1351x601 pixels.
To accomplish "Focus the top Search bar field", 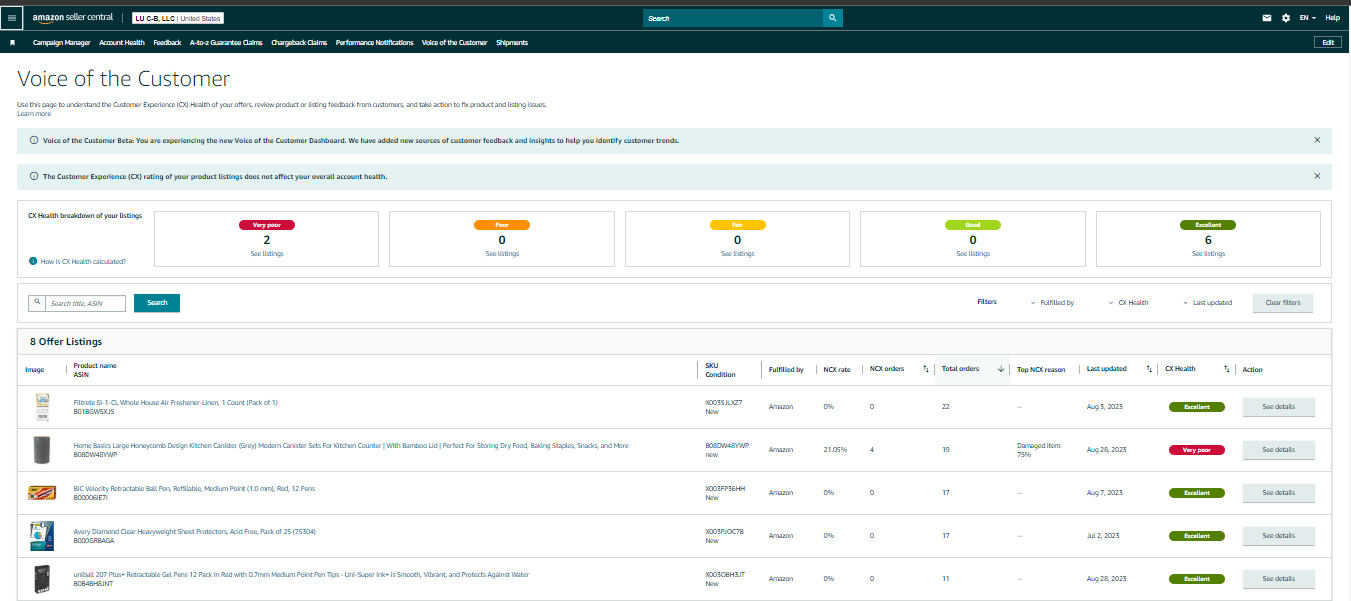I will [x=732, y=18].
